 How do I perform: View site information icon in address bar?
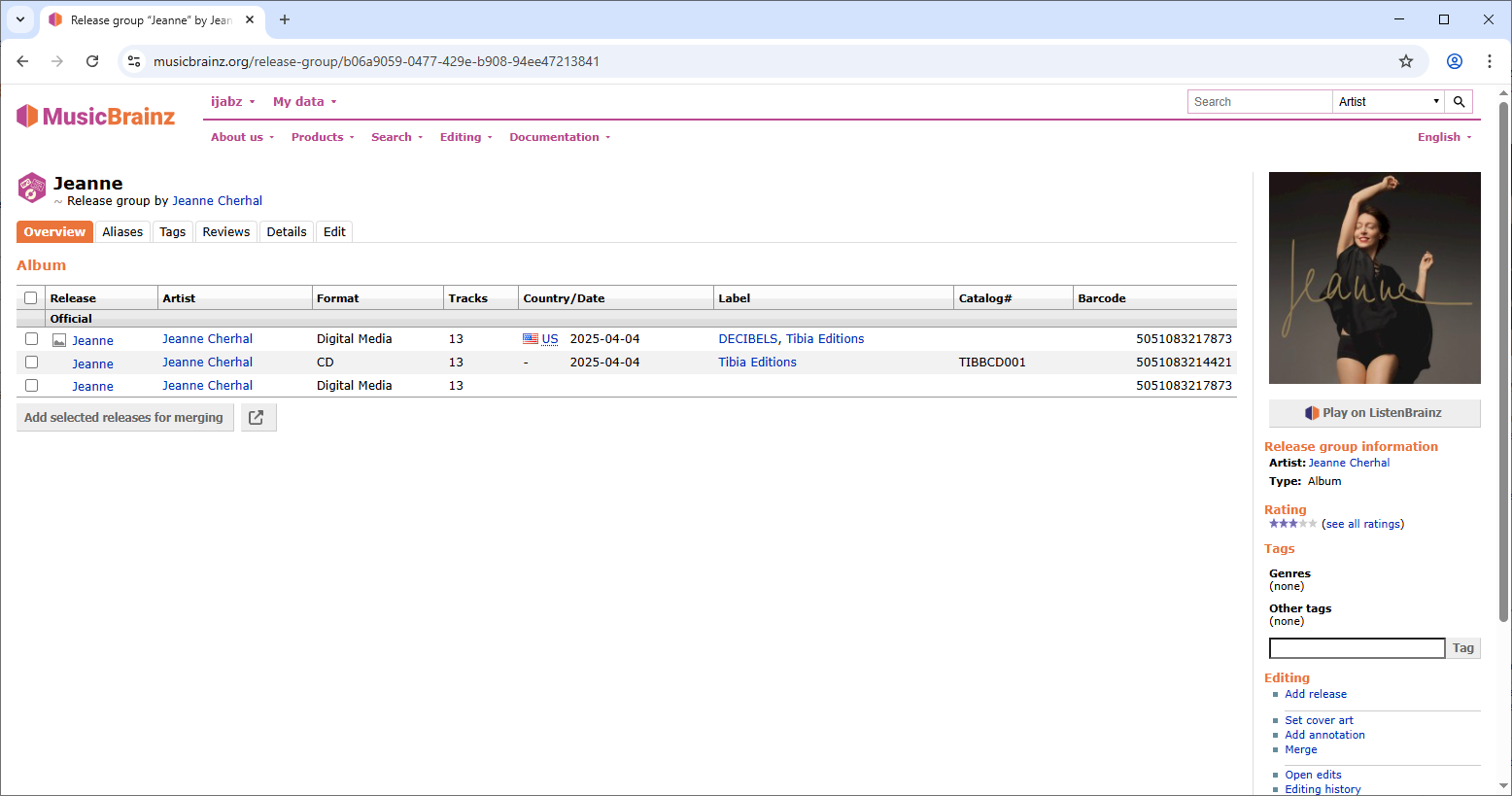click(134, 61)
